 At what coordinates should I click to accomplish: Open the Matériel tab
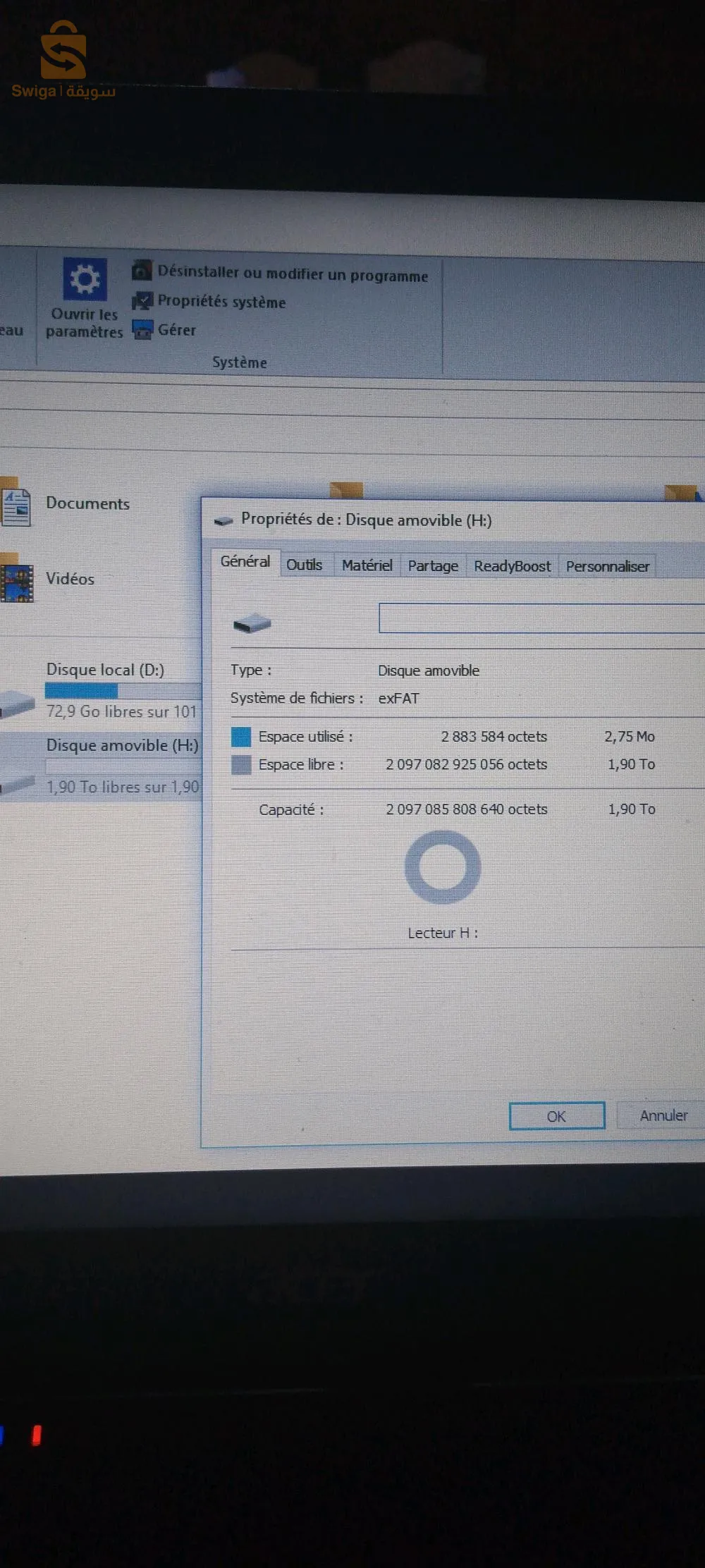point(367,565)
